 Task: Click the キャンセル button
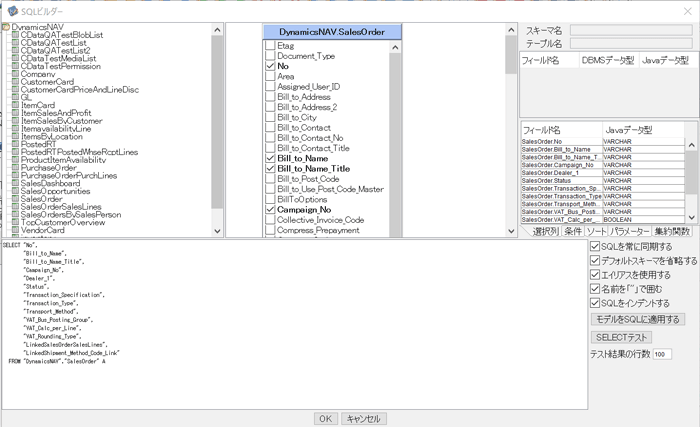click(x=363, y=419)
